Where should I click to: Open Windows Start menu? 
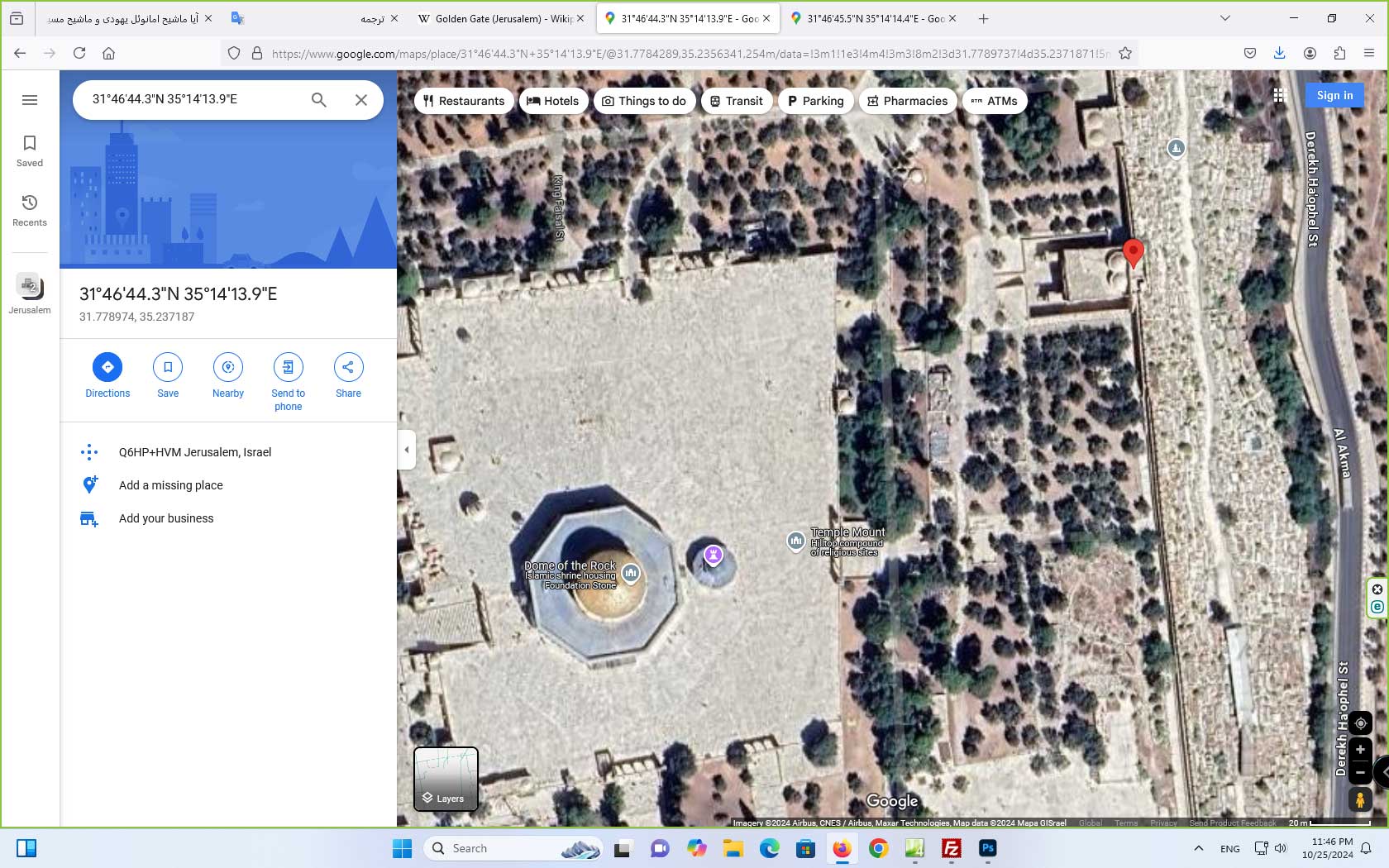[x=402, y=848]
